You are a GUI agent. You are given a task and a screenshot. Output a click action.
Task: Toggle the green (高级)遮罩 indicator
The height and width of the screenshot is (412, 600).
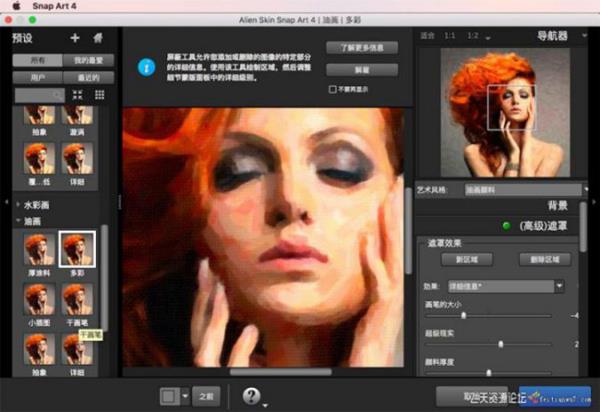click(507, 225)
